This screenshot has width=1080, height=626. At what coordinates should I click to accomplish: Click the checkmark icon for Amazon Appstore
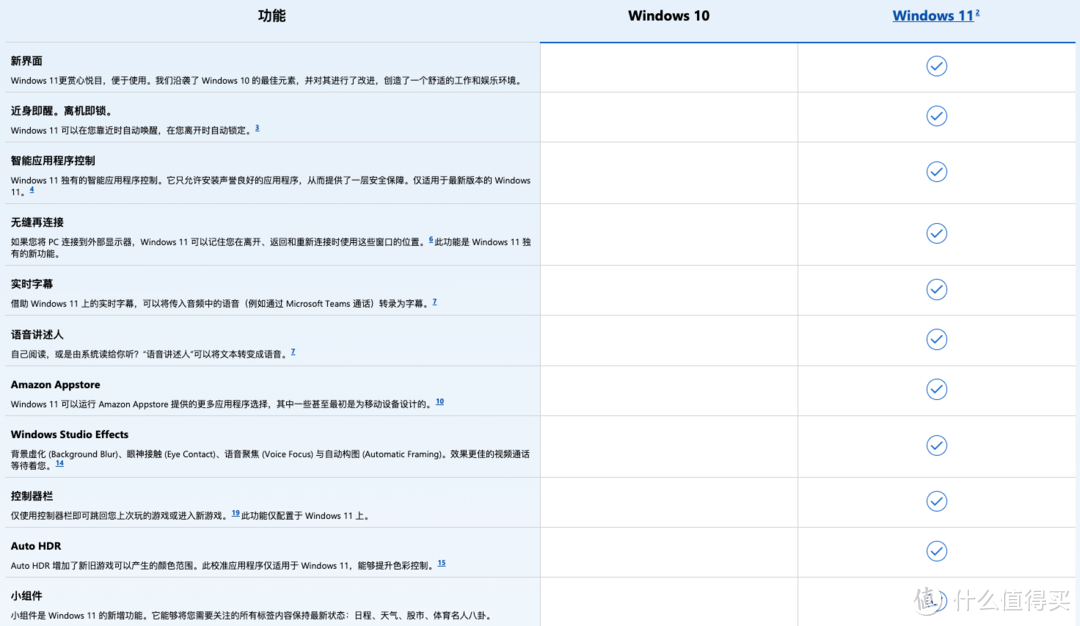point(936,389)
